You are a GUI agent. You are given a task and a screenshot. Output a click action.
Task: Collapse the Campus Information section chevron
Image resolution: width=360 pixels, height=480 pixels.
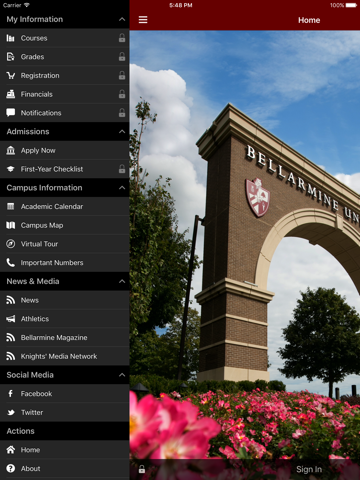tap(122, 188)
